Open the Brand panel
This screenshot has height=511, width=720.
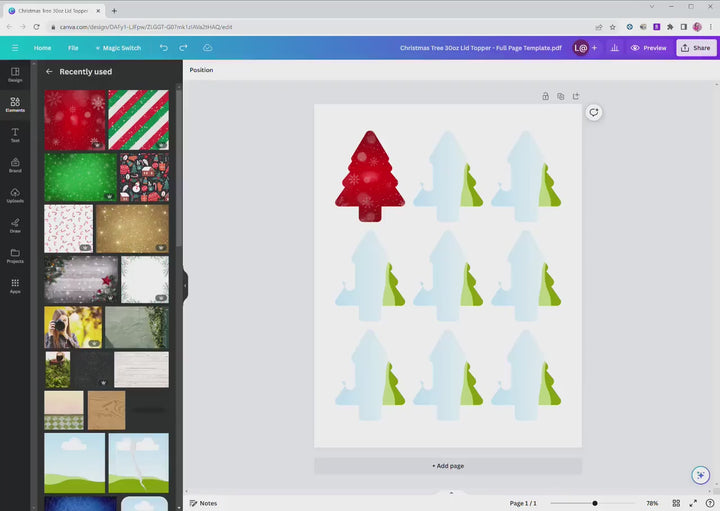(15, 164)
